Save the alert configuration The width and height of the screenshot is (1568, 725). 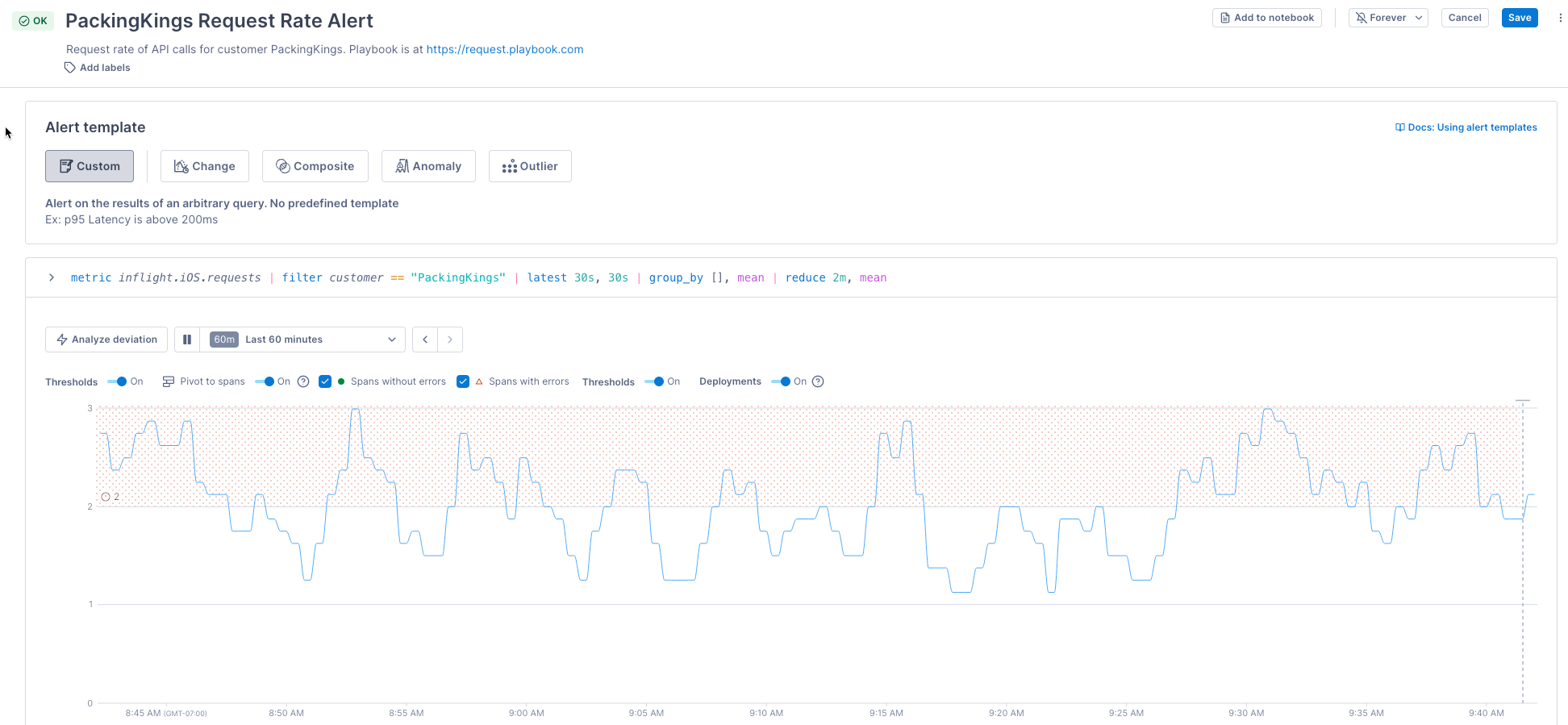coord(1519,18)
